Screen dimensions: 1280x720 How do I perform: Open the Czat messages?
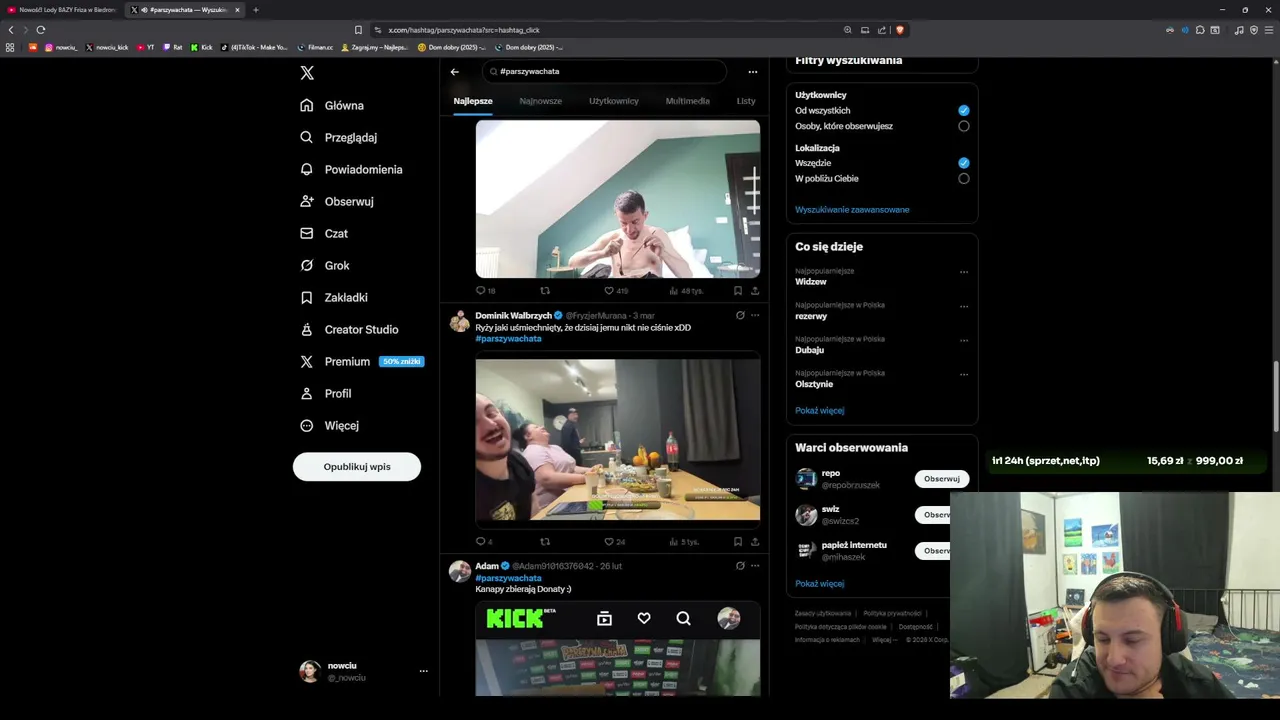(324, 233)
